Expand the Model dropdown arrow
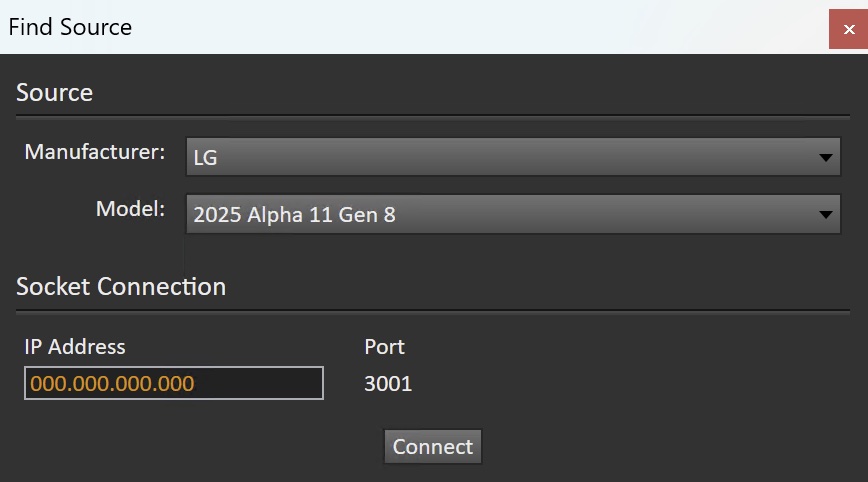Viewport: 868px width, 482px height. (825, 214)
